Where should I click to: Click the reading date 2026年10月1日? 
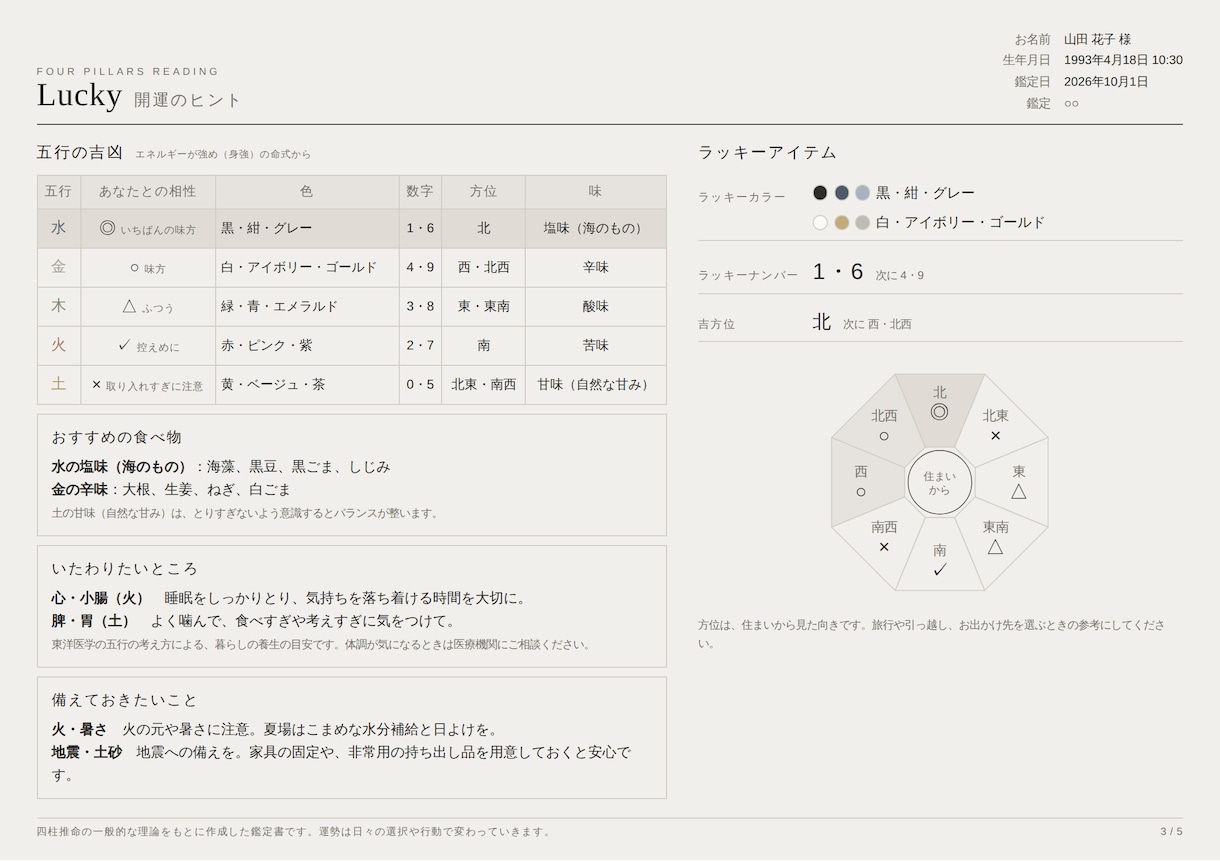tap(1106, 81)
